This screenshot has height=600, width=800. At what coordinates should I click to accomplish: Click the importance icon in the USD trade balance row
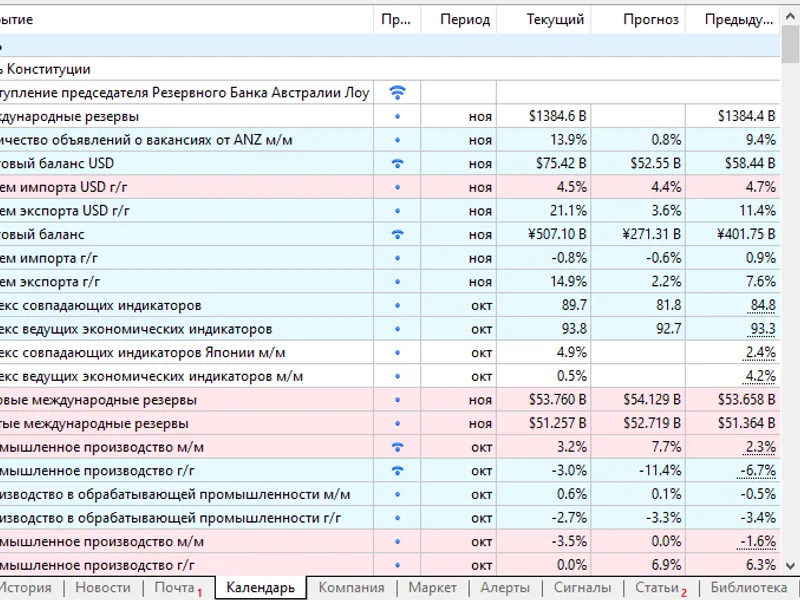[397, 164]
